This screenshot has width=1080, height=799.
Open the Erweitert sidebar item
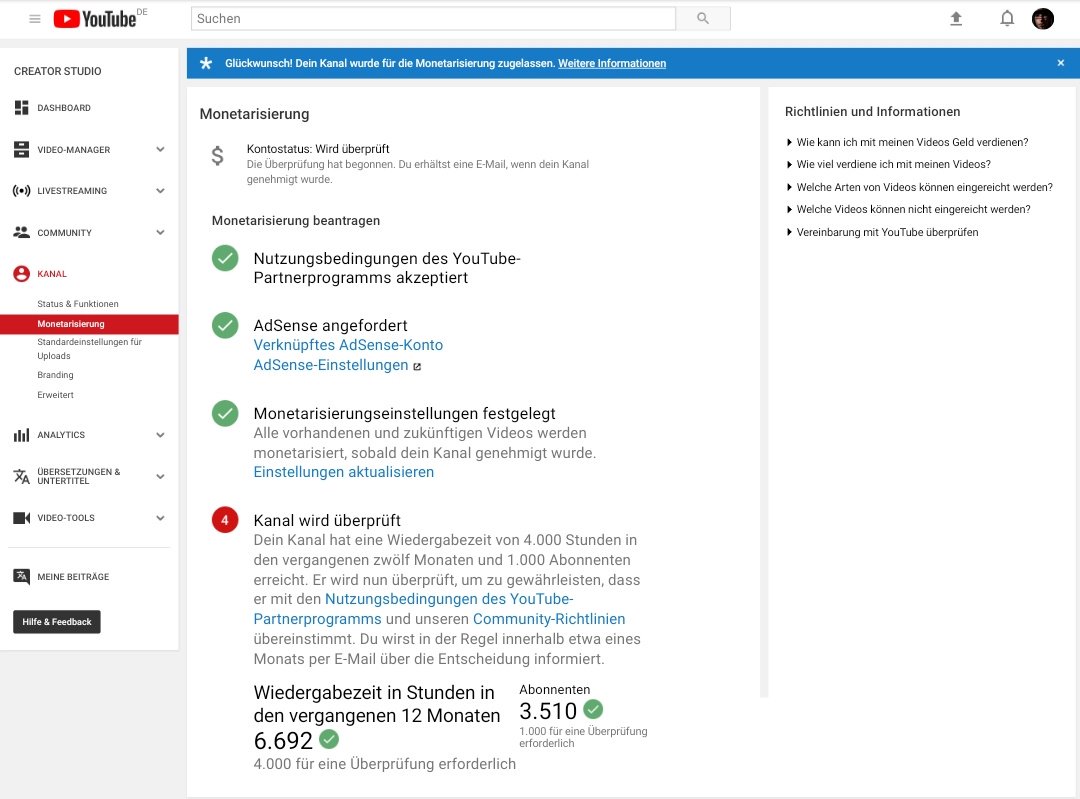tap(55, 395)
